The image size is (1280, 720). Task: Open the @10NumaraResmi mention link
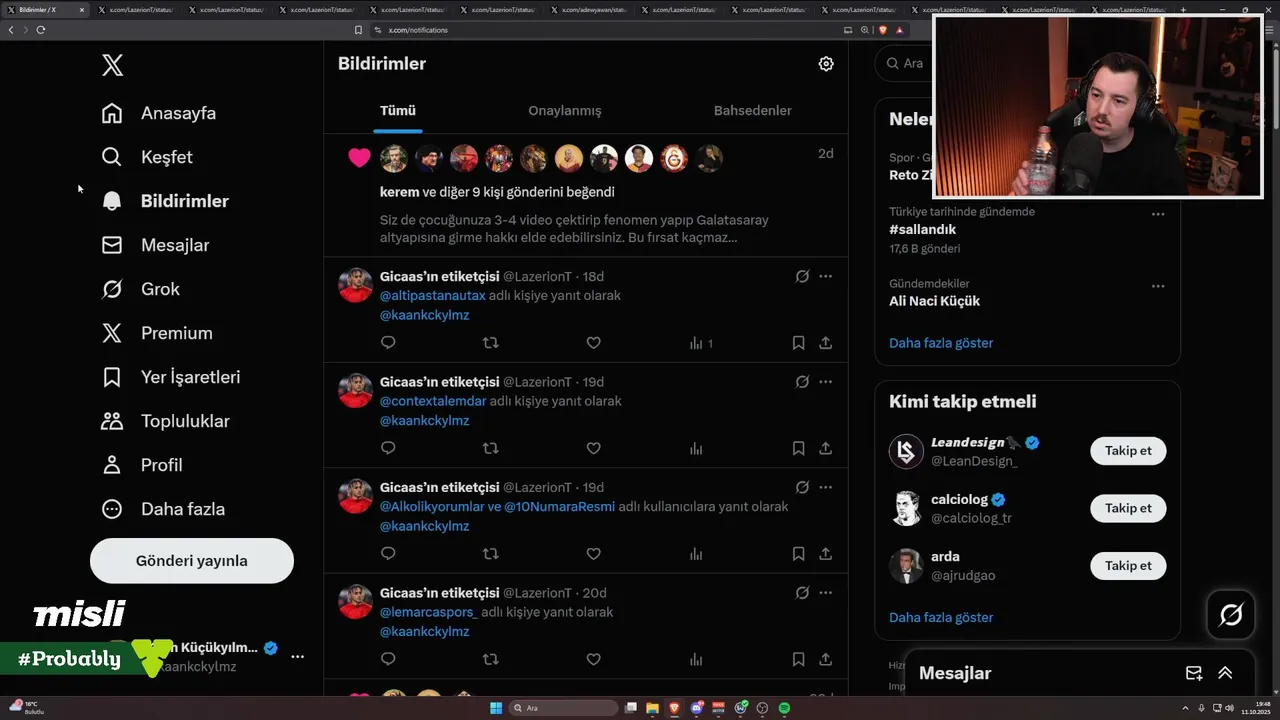(560, 507)
